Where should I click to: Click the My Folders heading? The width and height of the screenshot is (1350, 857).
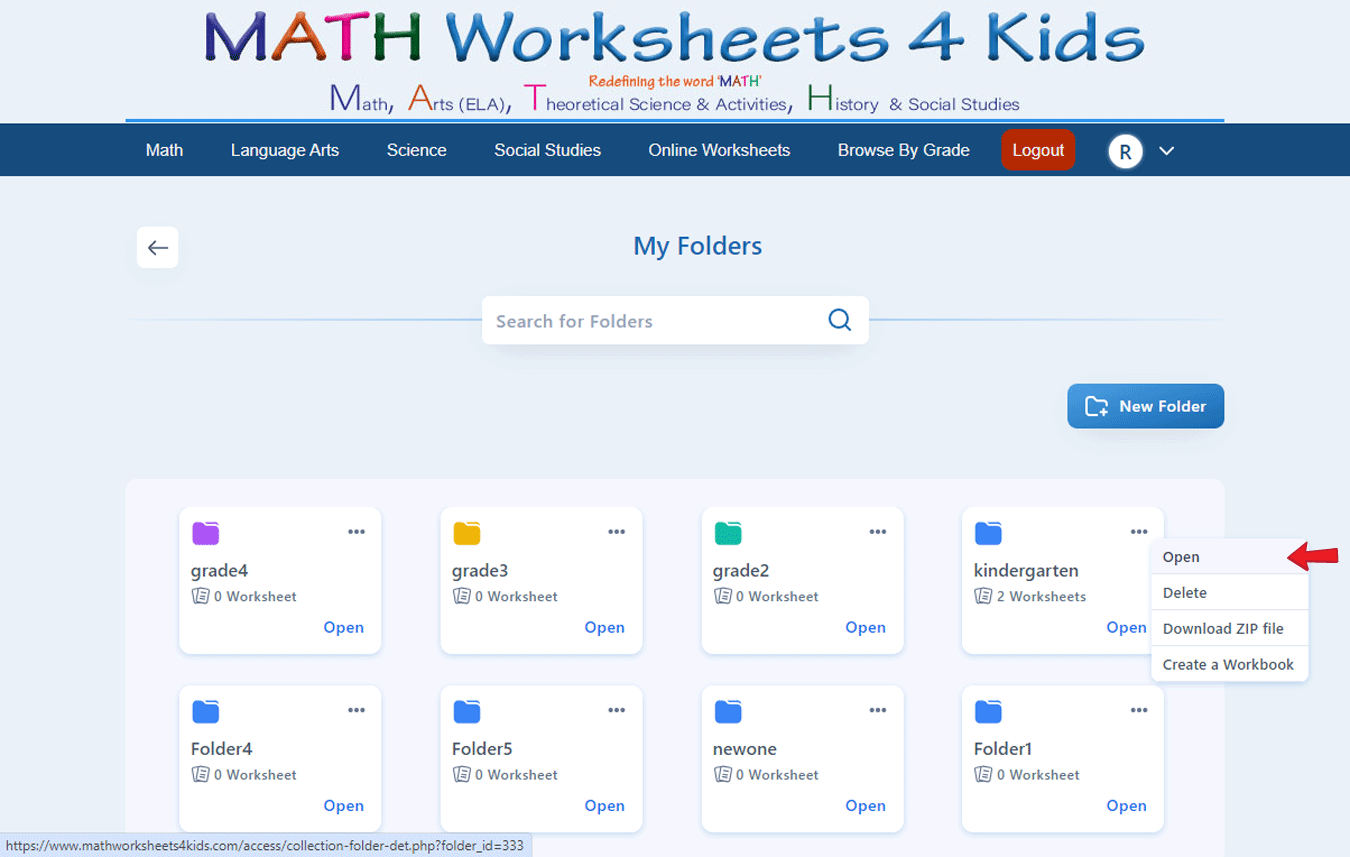[x=698, y=246]
